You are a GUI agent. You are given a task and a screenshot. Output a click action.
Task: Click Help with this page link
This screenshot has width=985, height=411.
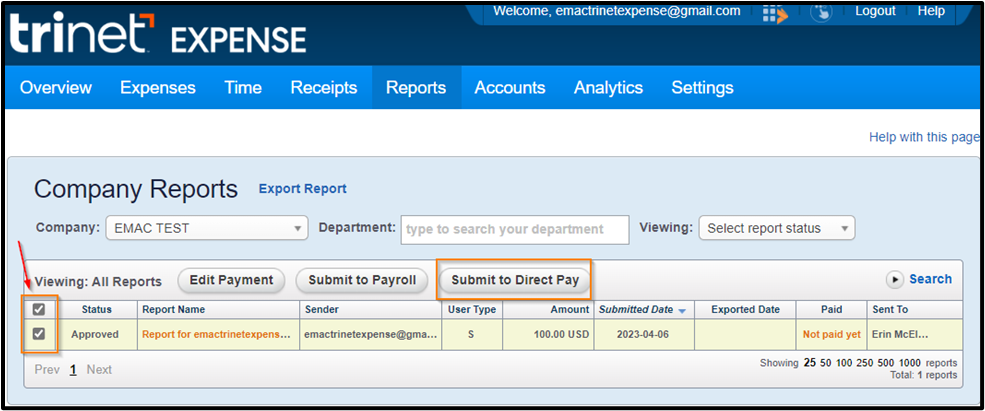click(x=923, y=137)
